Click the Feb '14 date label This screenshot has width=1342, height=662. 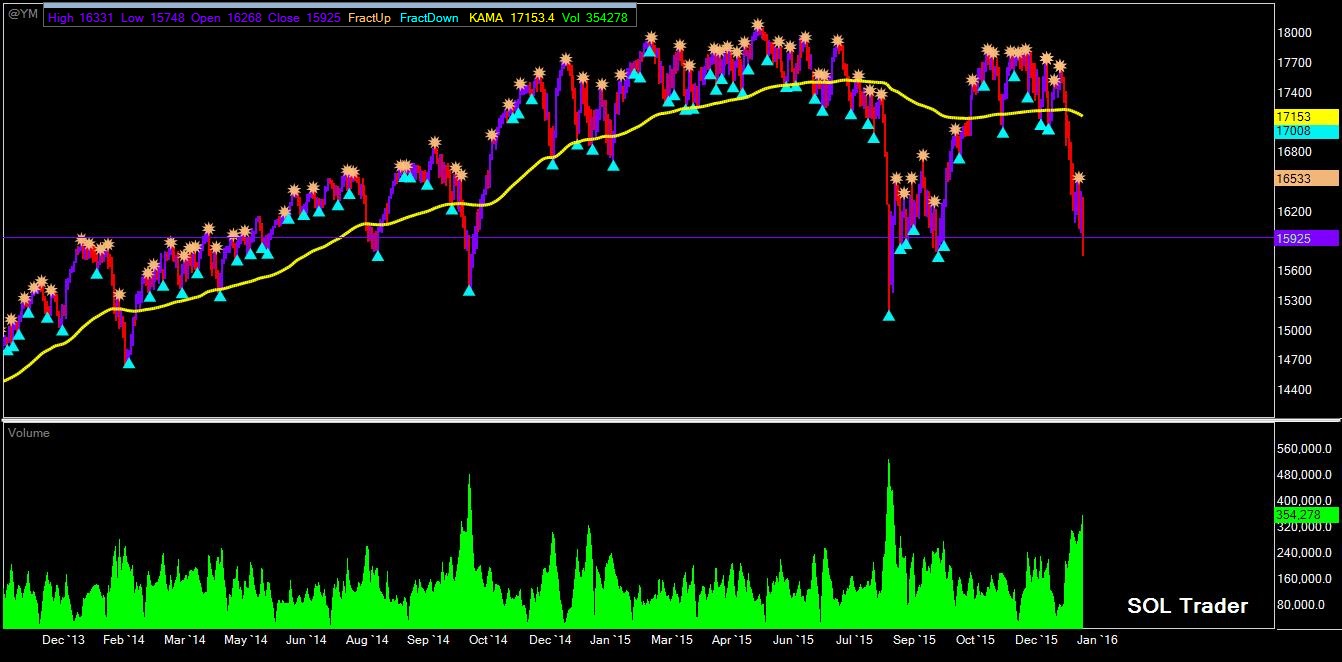tap(124, 640)
